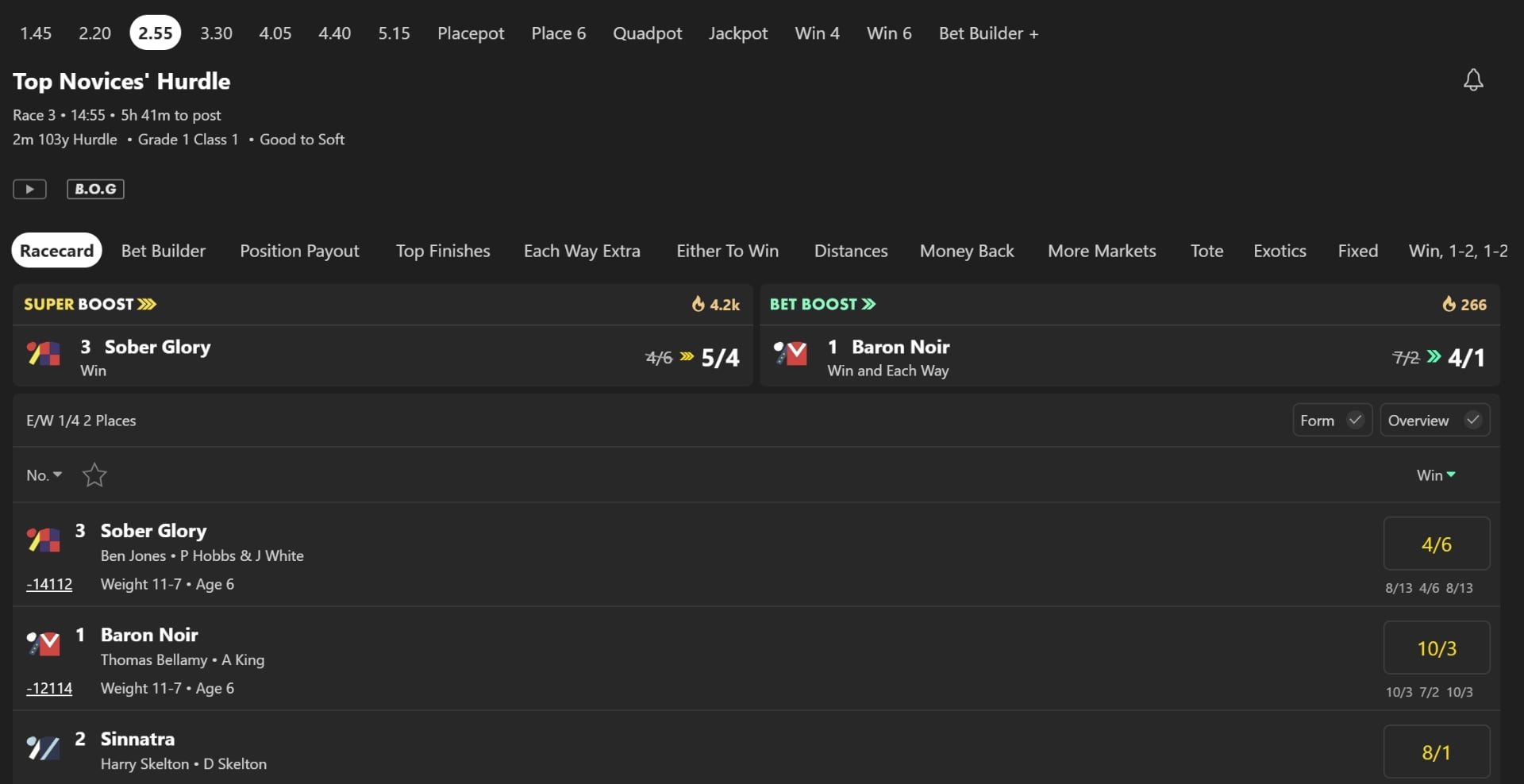Open the Win market dropdown
Image resolution: width=1524 pixels, height=784 pixels.
1436,475
